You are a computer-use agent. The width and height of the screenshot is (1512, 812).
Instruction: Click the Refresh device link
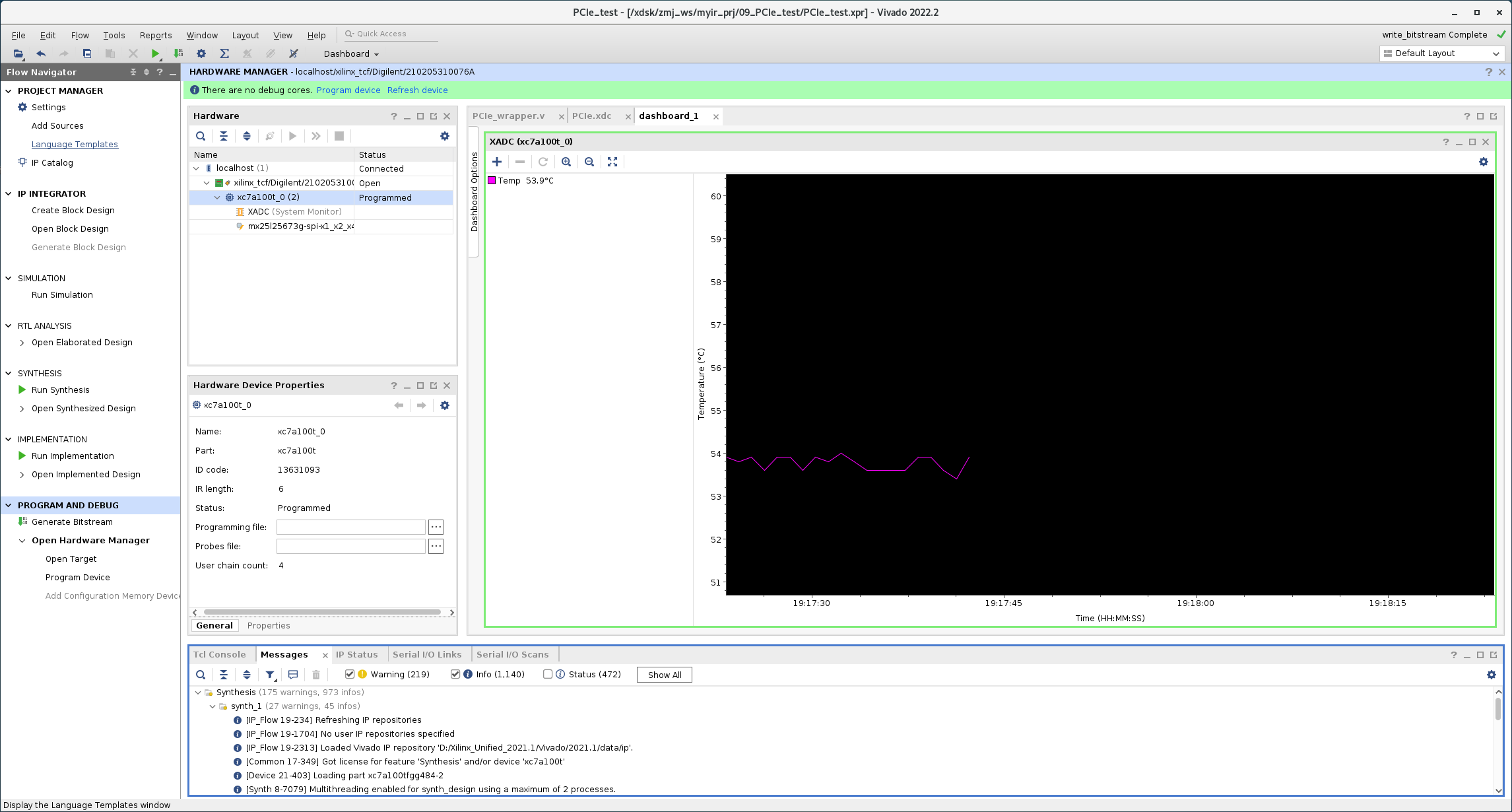(x=418, y=90)
